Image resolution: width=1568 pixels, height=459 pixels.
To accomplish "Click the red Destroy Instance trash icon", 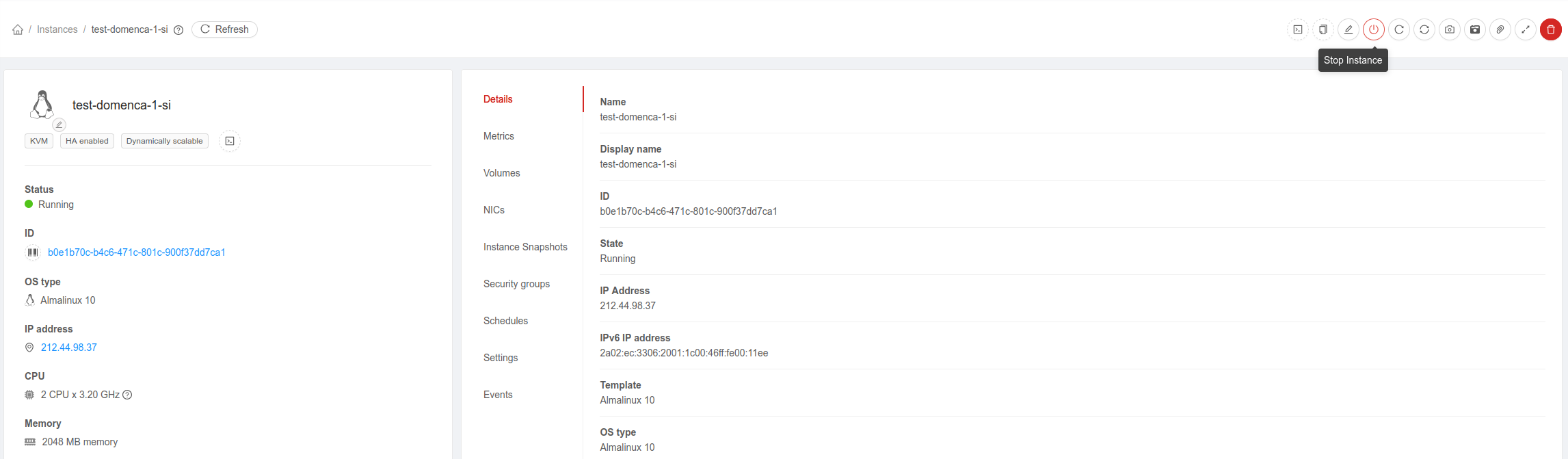I will [1550, 29].
